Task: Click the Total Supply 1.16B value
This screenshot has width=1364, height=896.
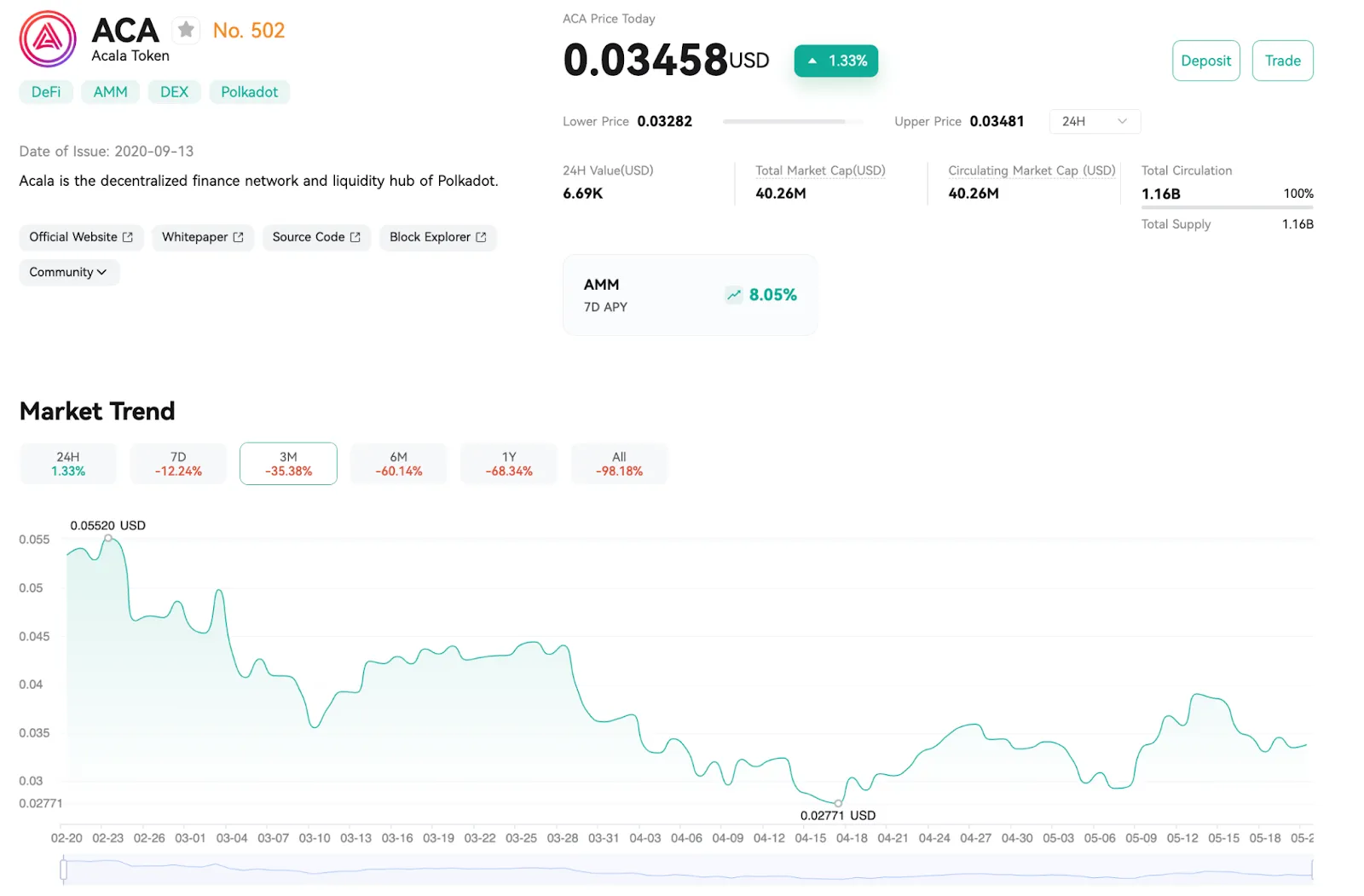Action: (x=1298, y=224)
